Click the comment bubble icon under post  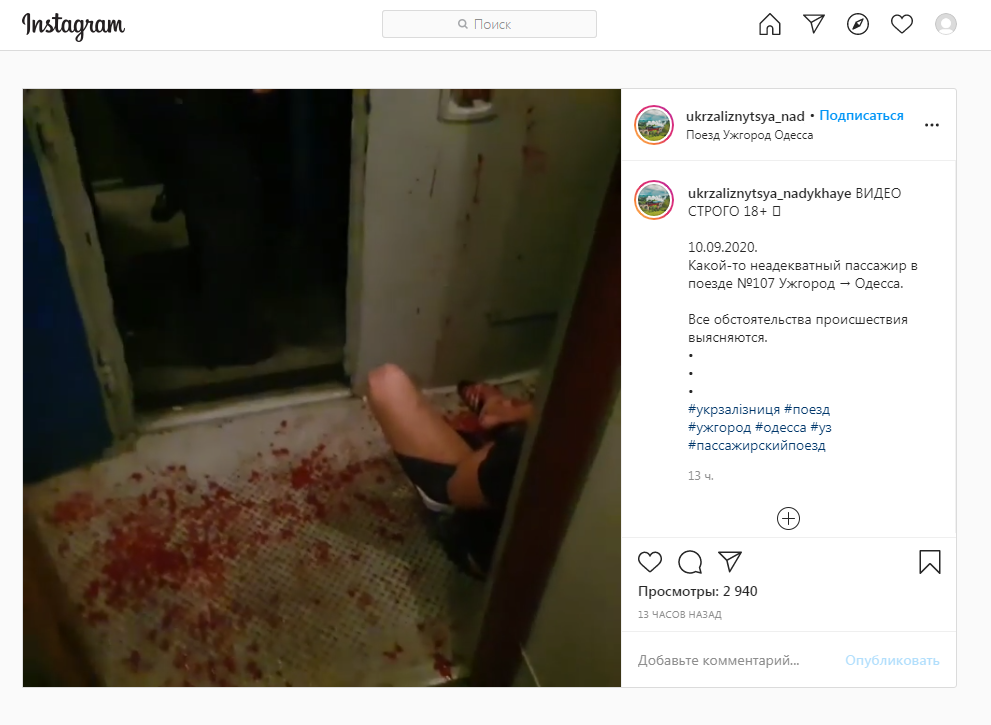click(x=690, y=561)
